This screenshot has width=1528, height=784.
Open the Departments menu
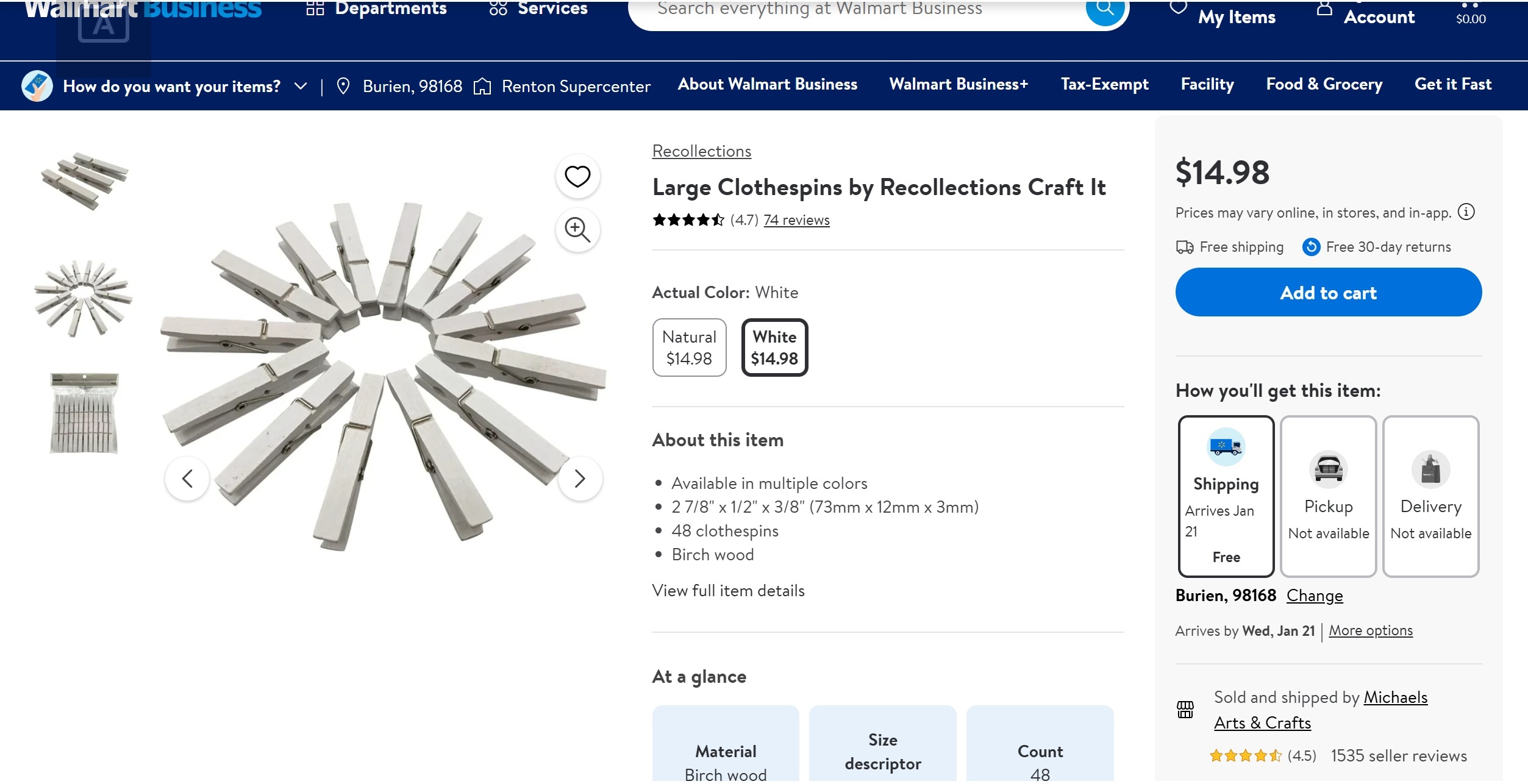pyautogui.click(x=376, y=9)
